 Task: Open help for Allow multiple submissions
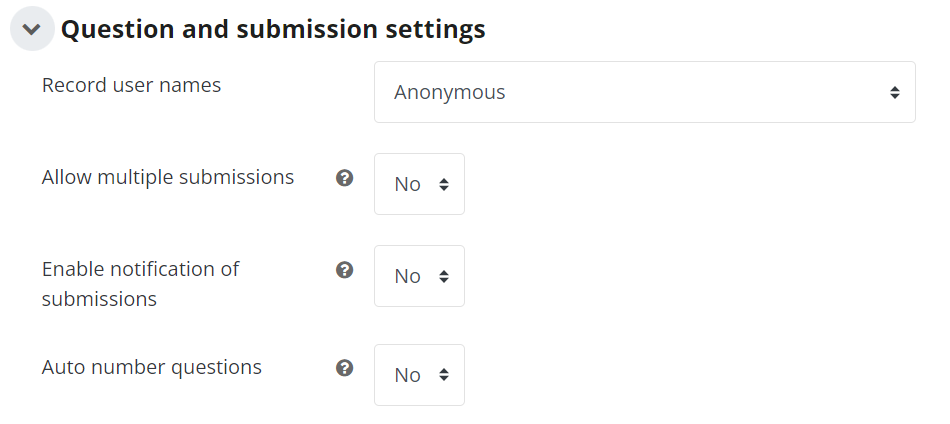(x=345, y=178)
